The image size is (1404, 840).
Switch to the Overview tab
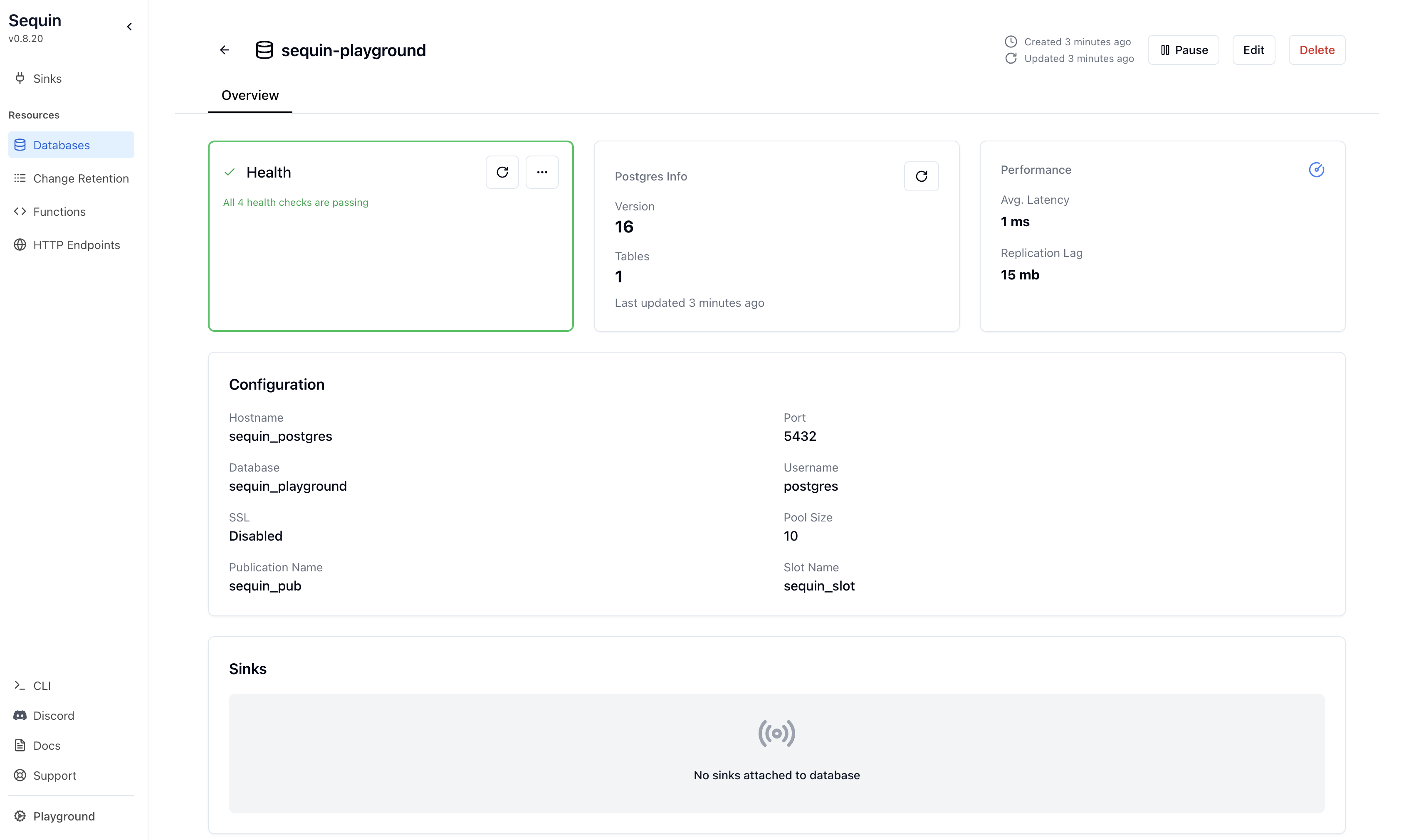pos(250,95)
